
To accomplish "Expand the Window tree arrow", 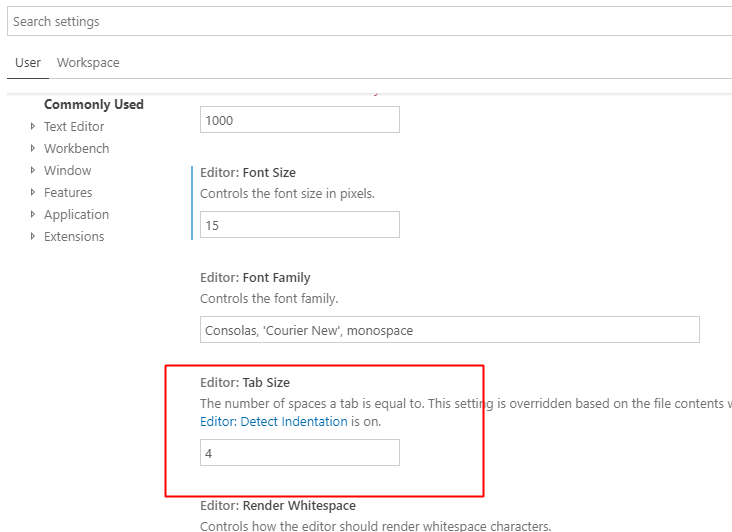I will click(33, 170).
